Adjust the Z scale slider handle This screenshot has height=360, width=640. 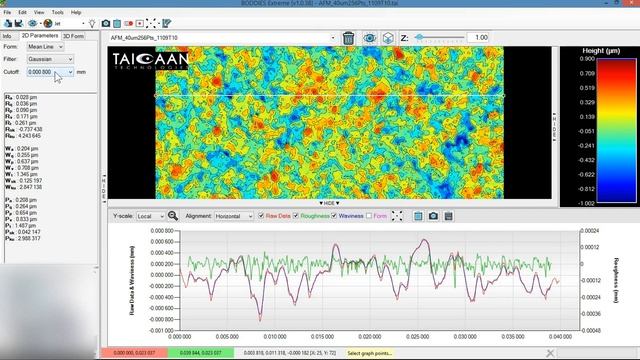tap(419, 37)
